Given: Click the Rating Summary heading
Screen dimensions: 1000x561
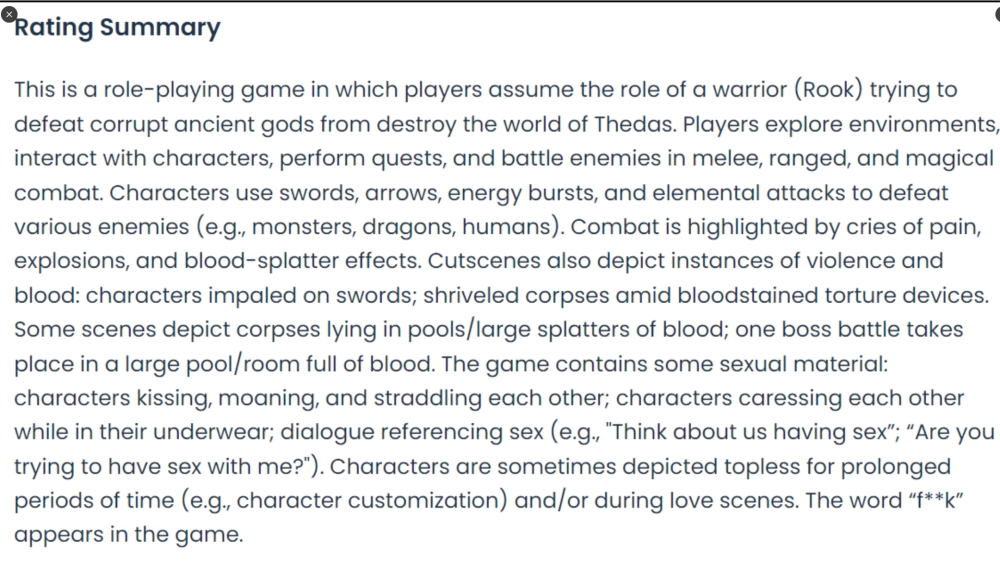Looking at the screenshot, I should pos(118,27).
